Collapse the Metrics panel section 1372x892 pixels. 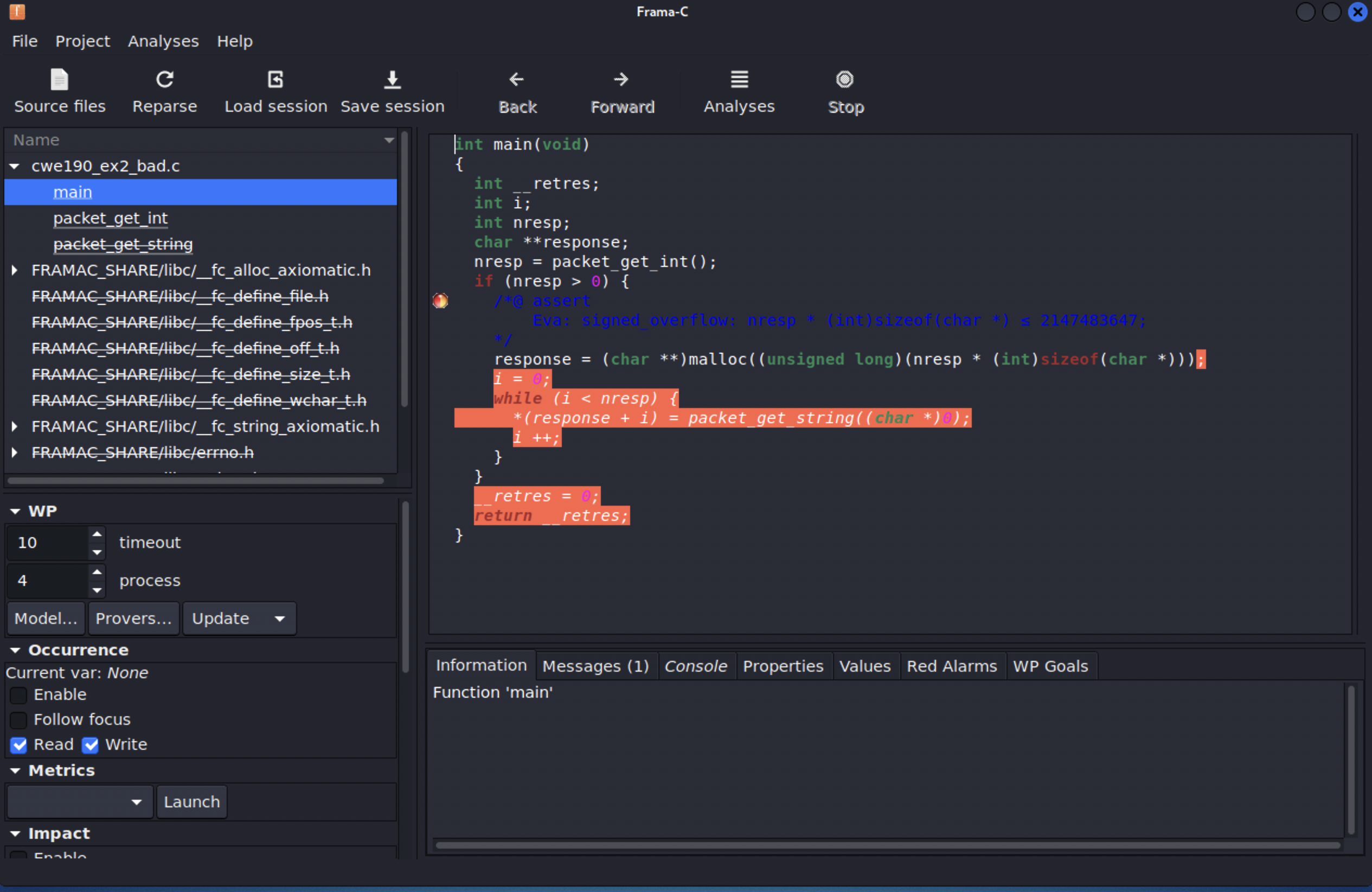tap(15, 770)
